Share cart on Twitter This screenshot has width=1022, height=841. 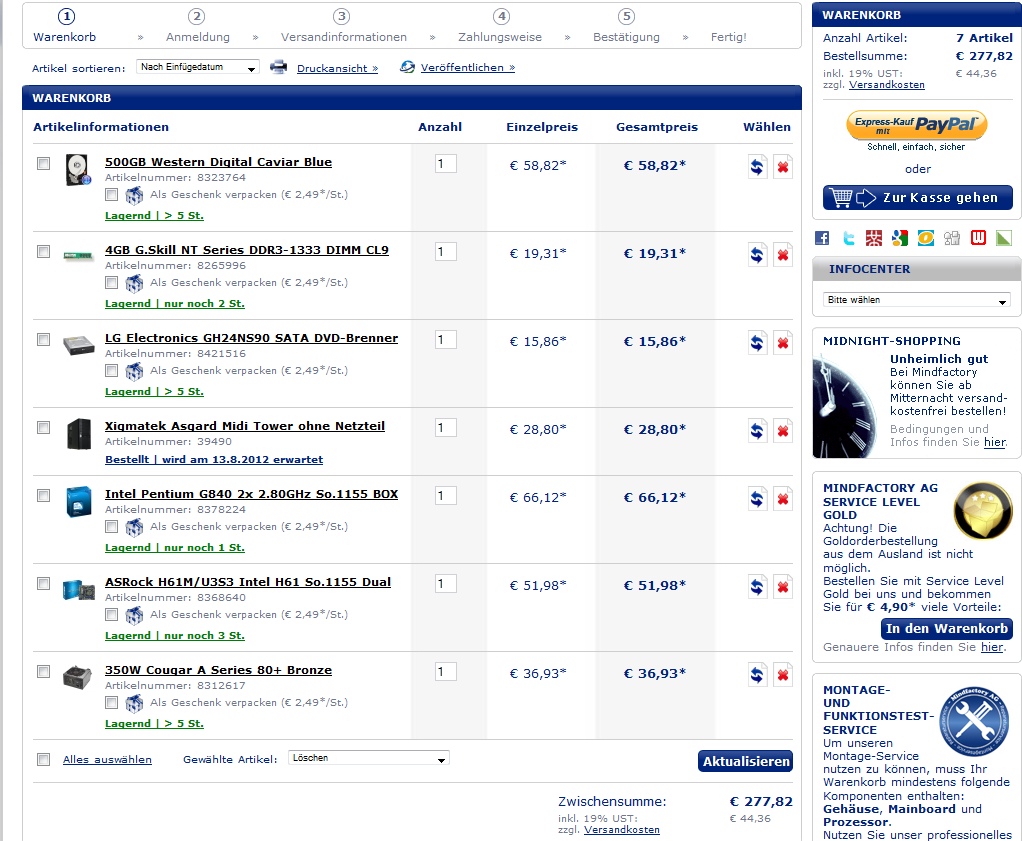coord(849,238)
